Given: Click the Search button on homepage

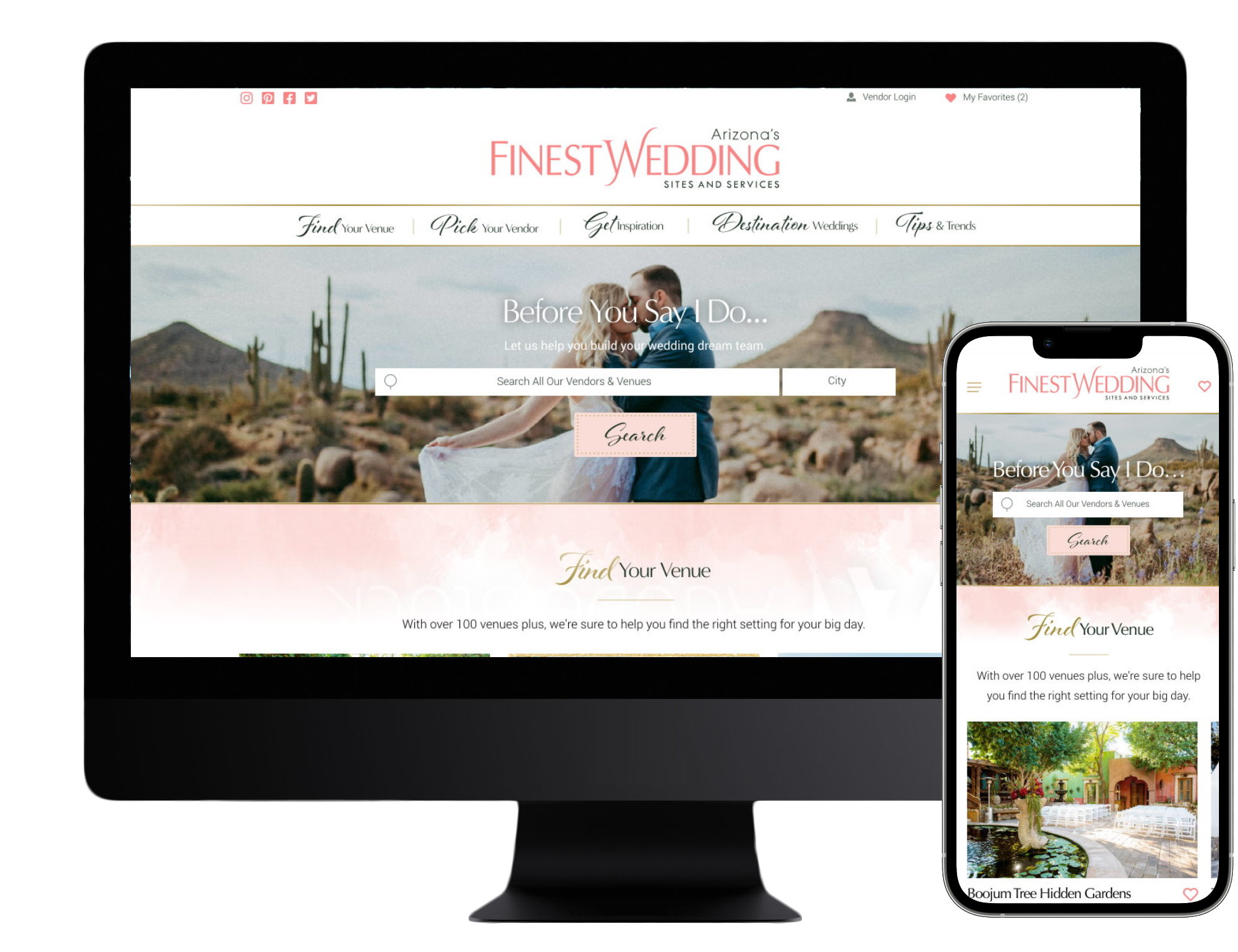Looking at the screenshot, I should 636,434.
